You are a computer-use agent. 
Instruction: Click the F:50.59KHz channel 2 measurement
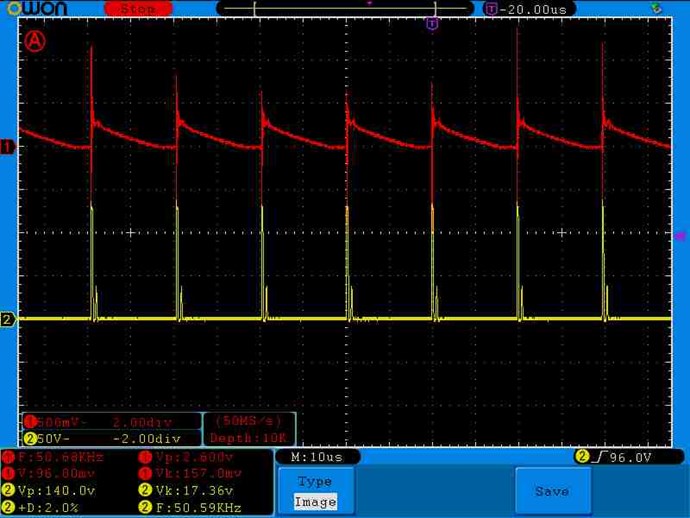coord(191,507)
